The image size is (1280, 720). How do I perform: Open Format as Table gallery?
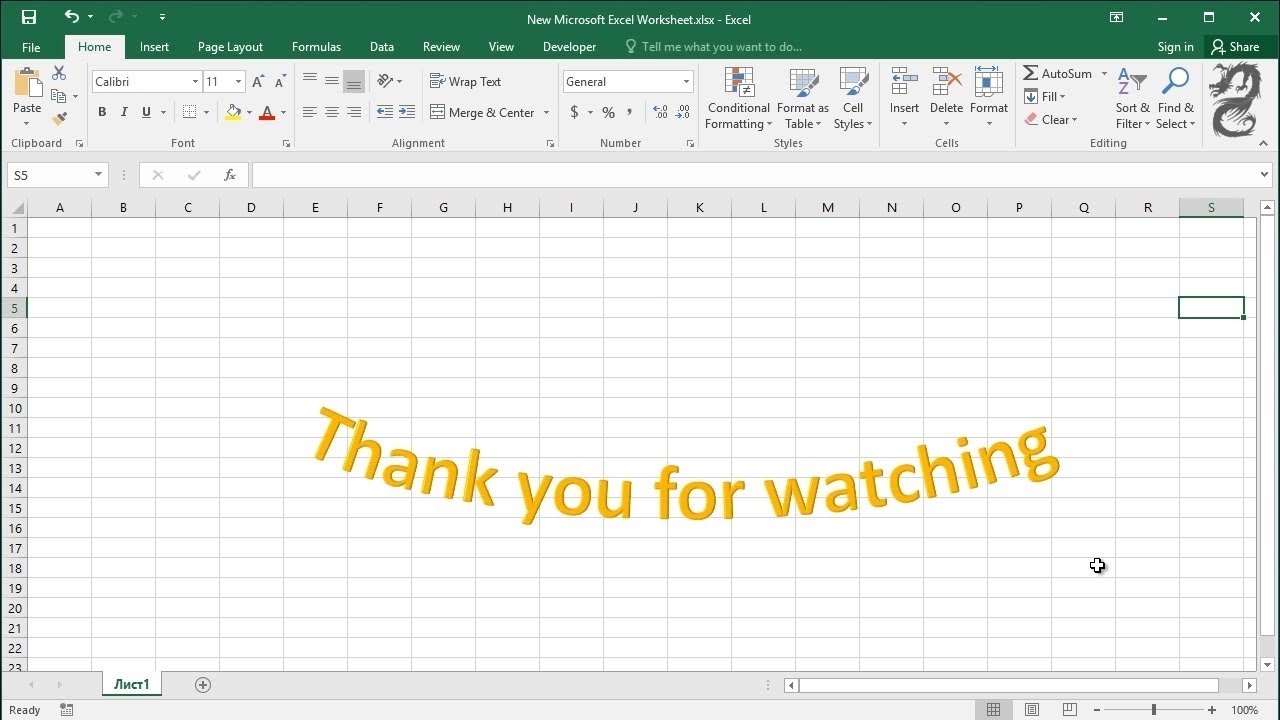click(x=802, y=98)
